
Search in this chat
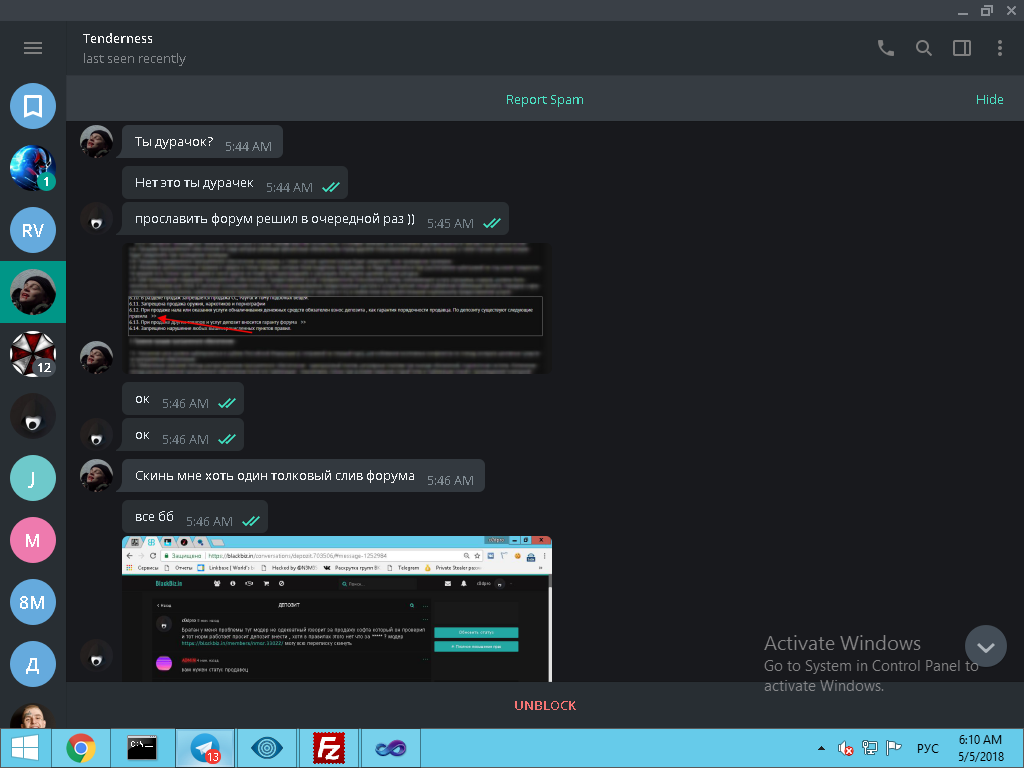(924, 48)
